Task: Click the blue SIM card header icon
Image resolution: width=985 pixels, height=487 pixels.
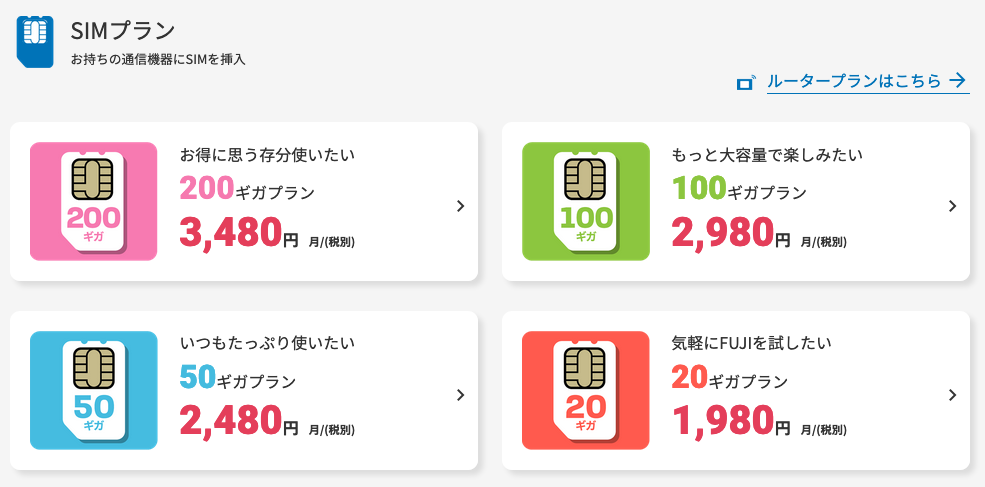Action: (35, 41)
